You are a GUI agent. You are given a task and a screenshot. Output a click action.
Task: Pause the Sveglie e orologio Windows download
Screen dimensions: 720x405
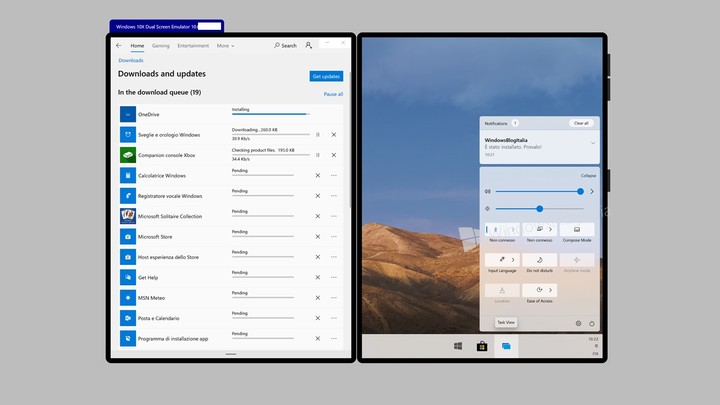click(x=318, y=134)
